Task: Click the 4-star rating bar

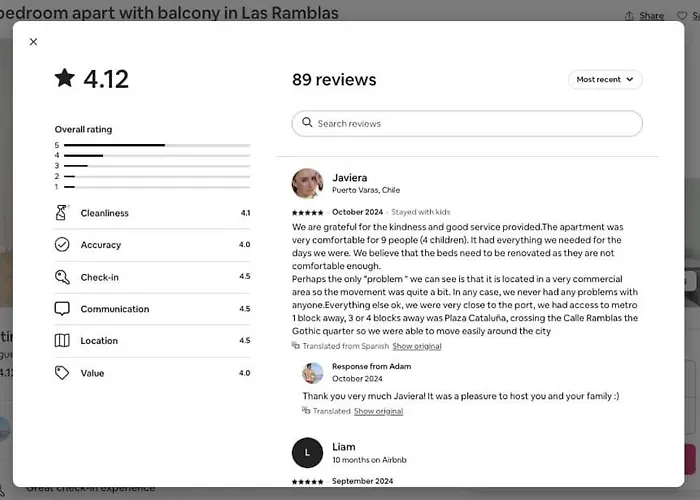Action: point(157,155)
